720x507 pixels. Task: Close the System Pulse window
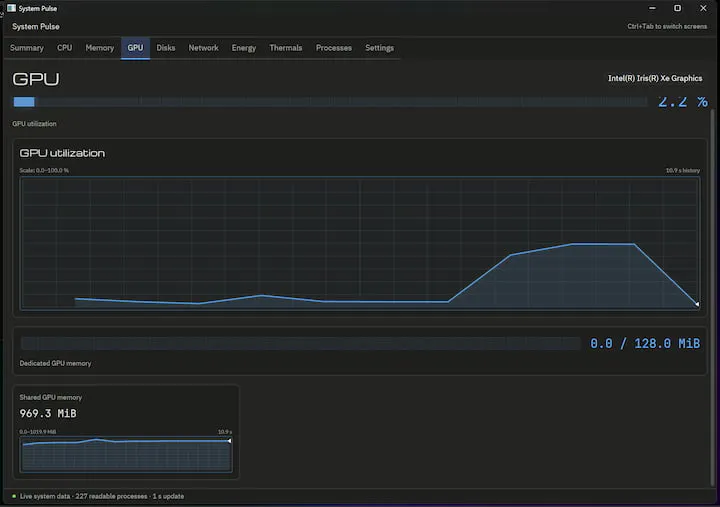(x=703, y=8)
